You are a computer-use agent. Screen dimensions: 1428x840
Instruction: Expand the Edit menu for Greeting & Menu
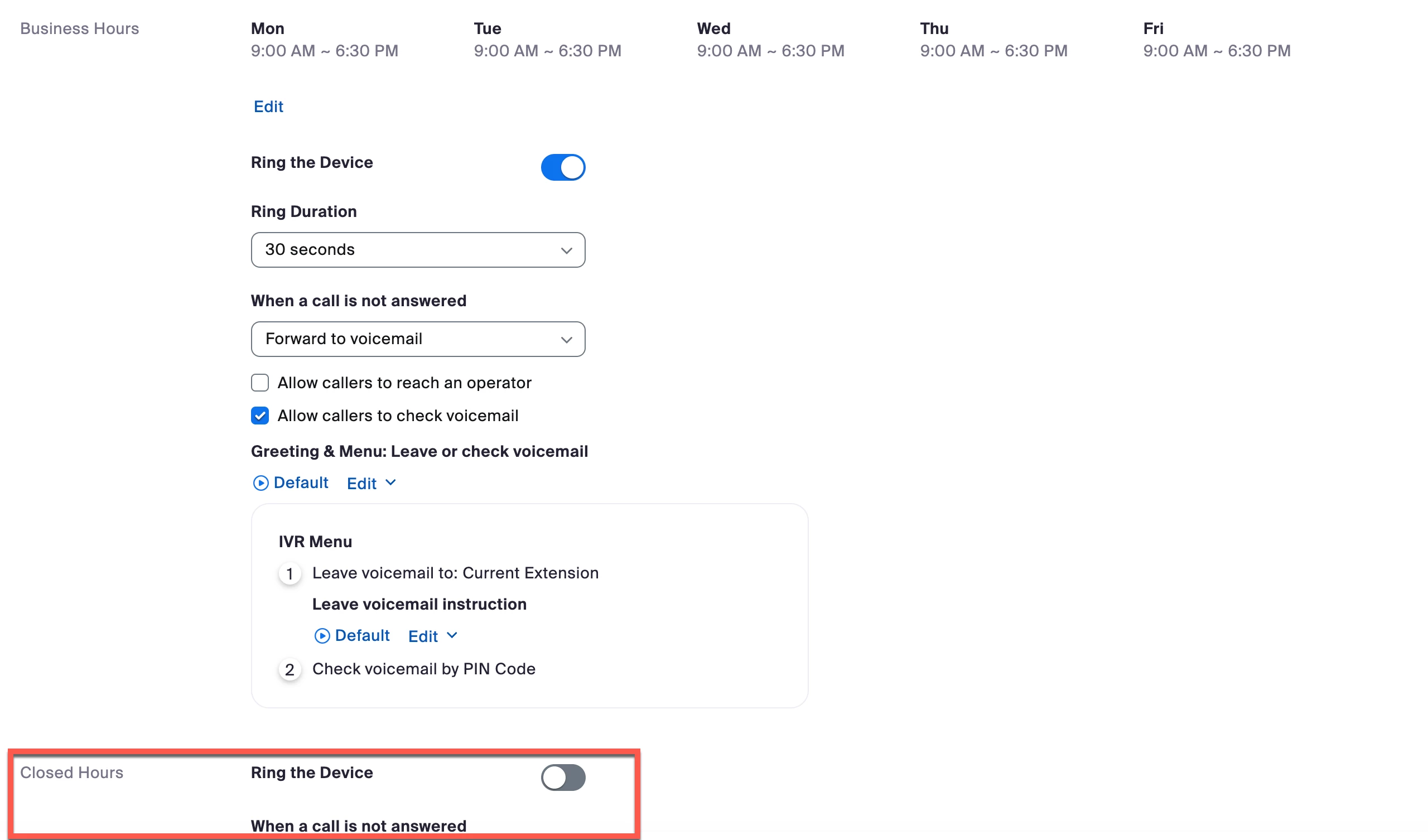(371, 484)
